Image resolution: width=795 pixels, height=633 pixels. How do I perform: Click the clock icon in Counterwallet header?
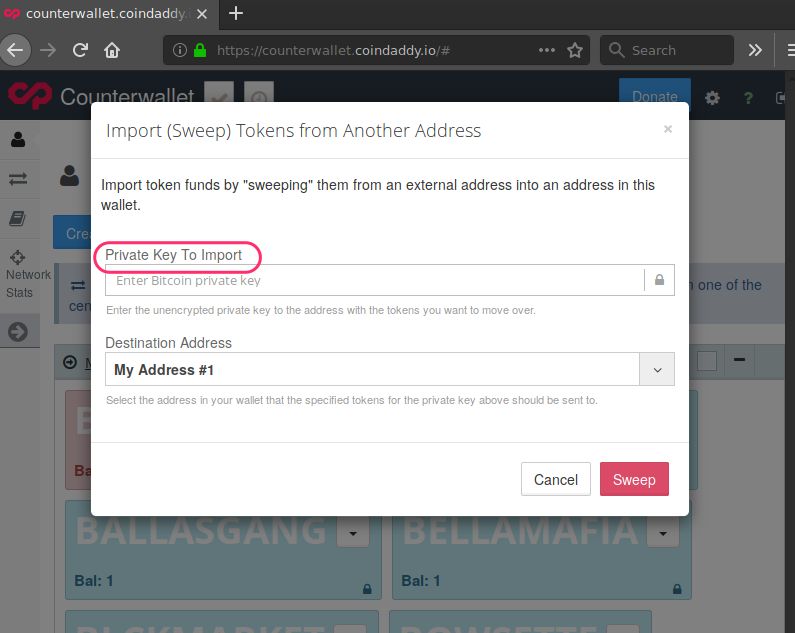(259, 92)
